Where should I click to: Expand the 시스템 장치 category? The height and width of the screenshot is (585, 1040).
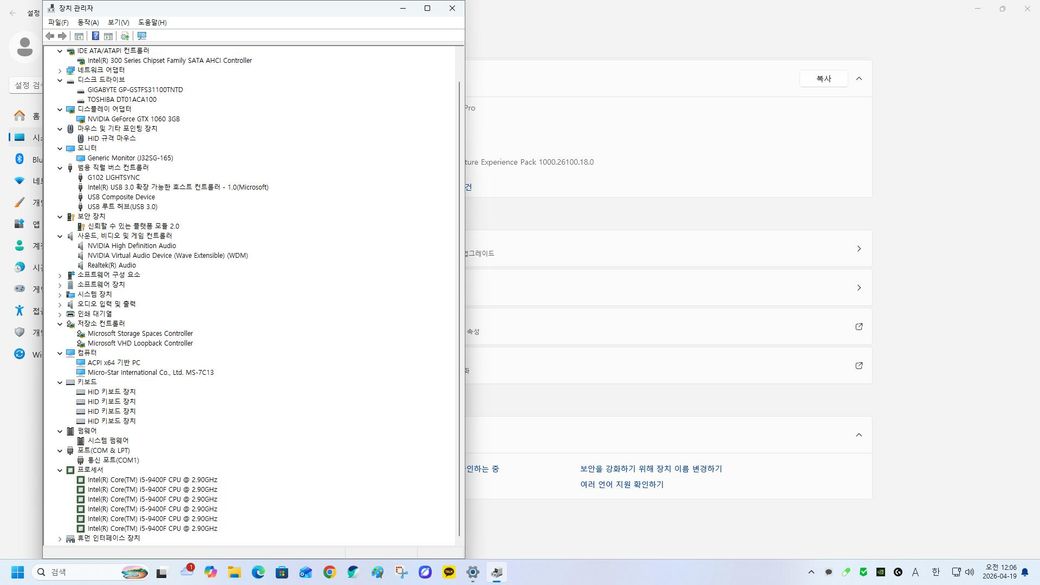pyautogui.click(x=59, y=295)
